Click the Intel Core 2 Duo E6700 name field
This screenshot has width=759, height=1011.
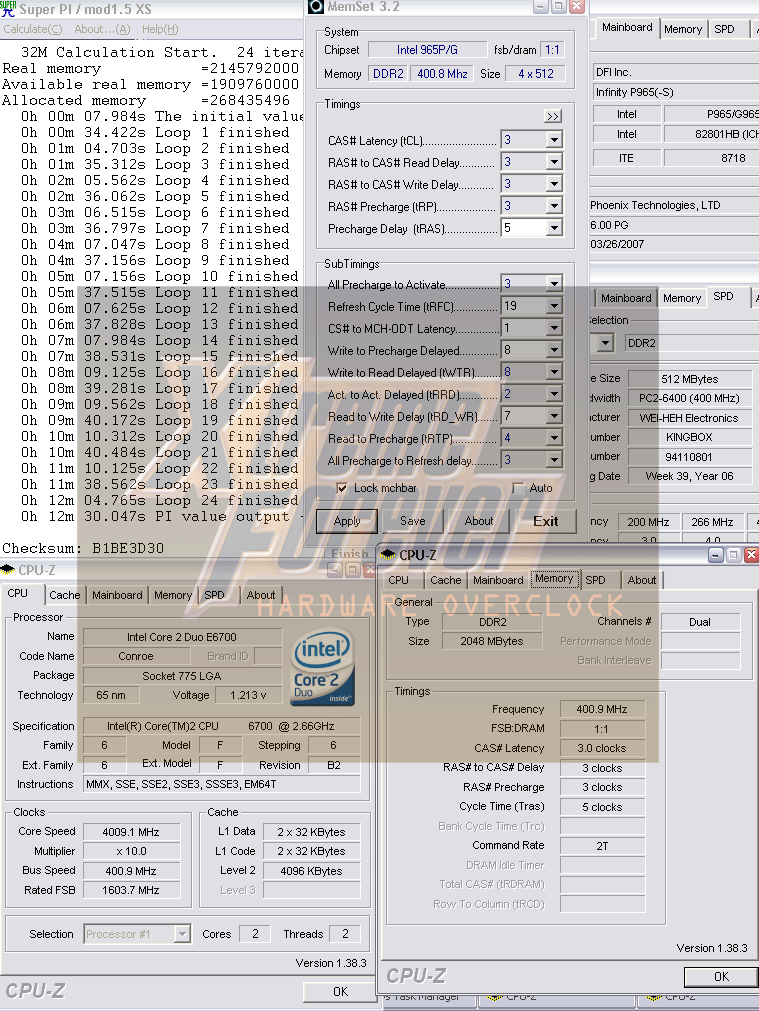(x=182, y=637)
